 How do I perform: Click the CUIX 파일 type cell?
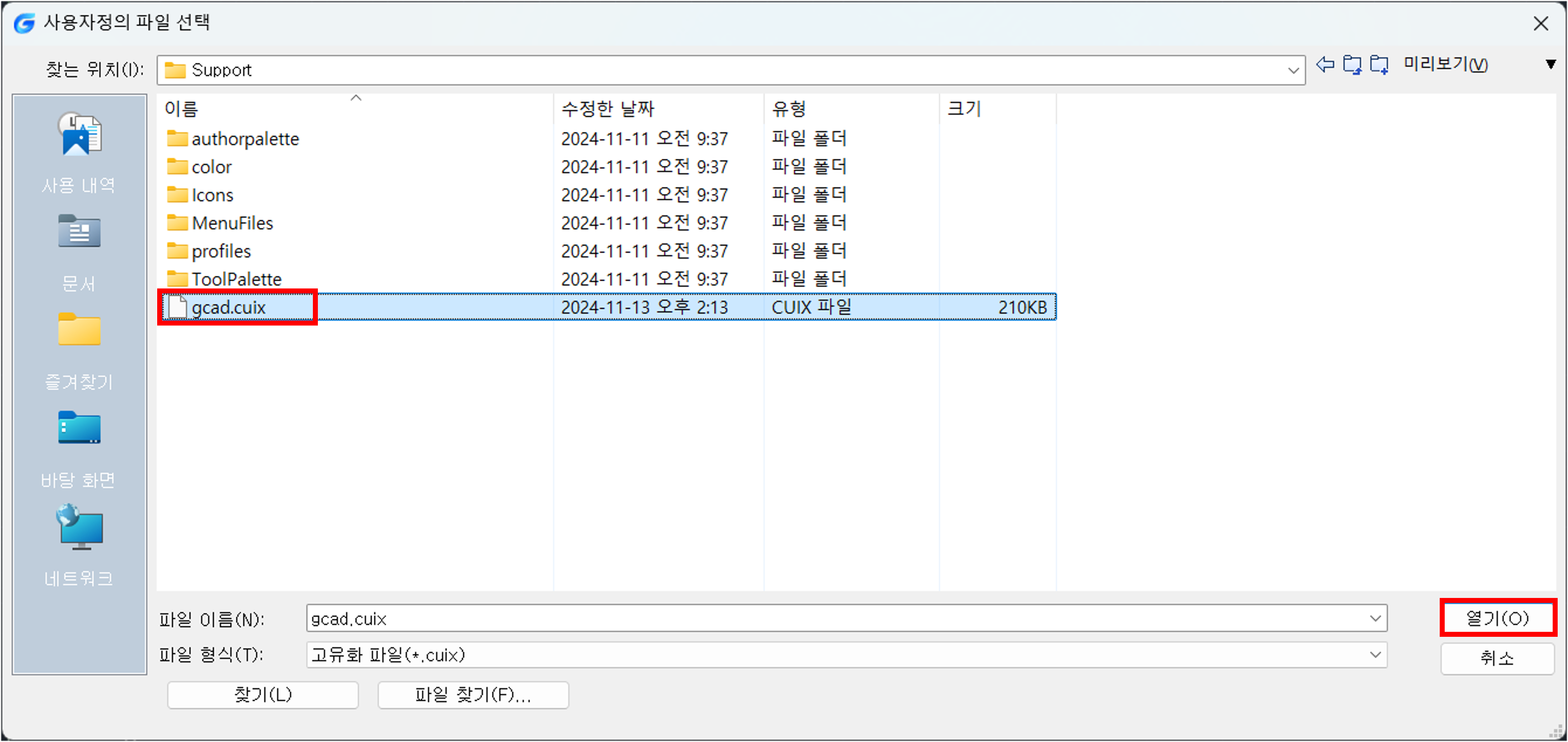pos(811,307)
